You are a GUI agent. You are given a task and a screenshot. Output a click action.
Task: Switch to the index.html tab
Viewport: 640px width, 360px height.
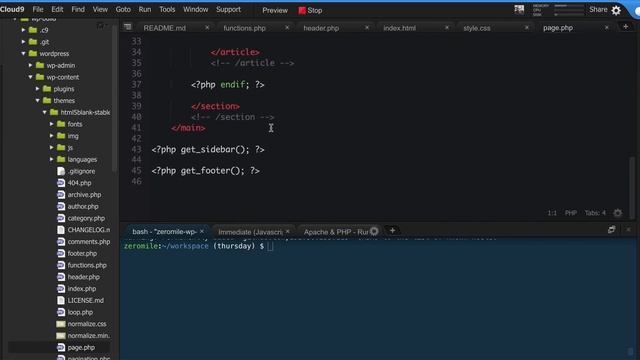pos(400,28)
